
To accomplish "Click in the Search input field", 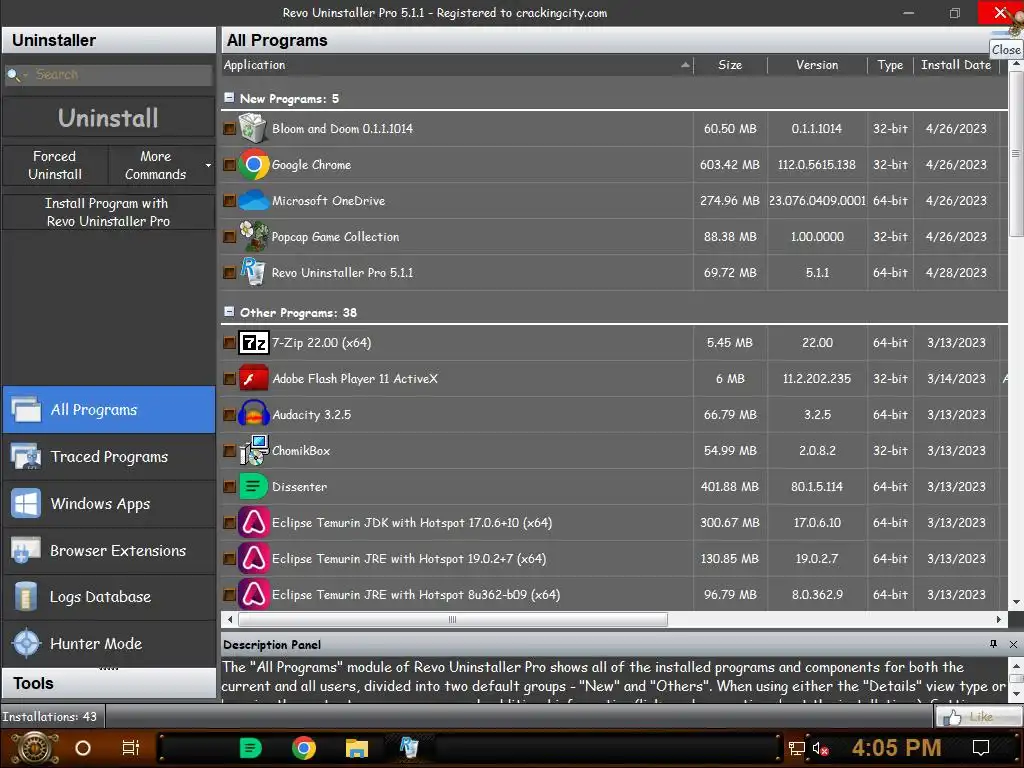I will coord(122,75).
